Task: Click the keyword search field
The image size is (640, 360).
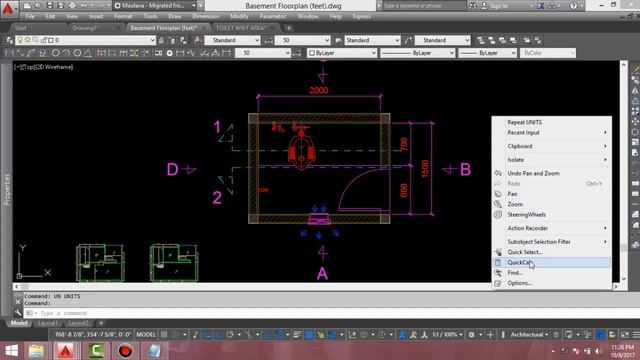Action: pyautogui.click(x=424, y=6)
